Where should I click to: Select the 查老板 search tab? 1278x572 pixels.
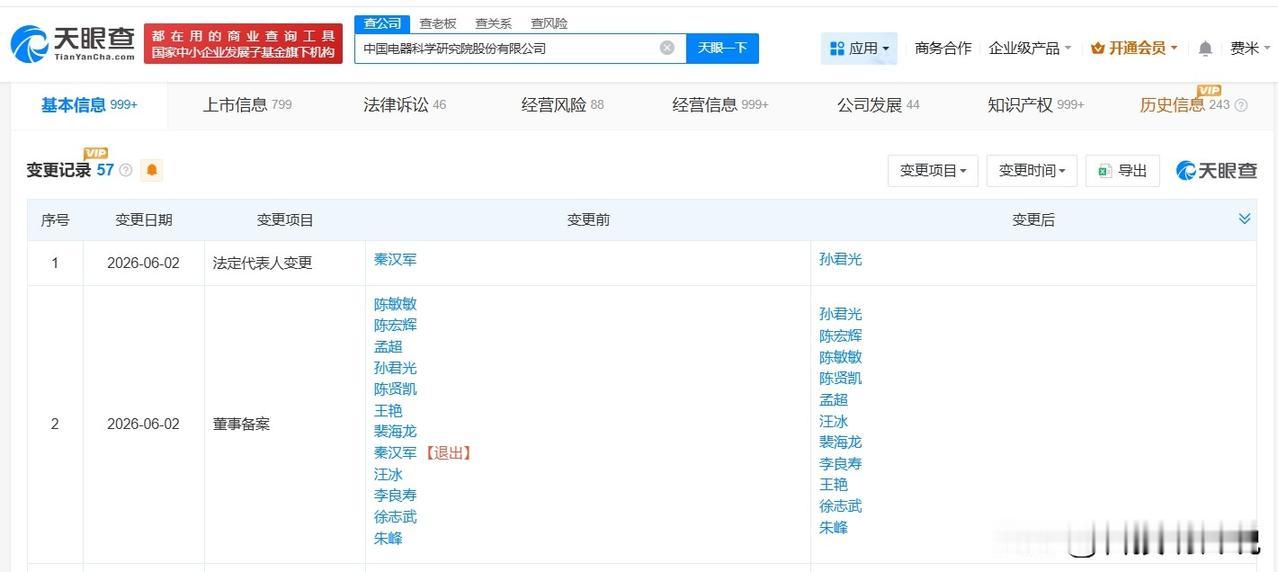tap(438, 23)
